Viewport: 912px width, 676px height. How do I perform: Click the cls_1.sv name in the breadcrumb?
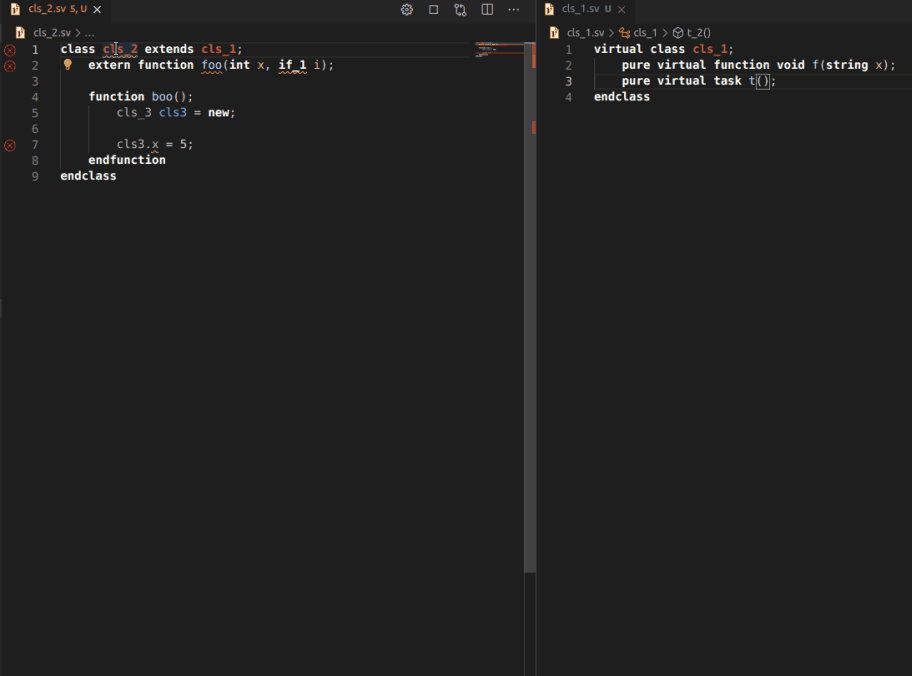pos(583,31)
